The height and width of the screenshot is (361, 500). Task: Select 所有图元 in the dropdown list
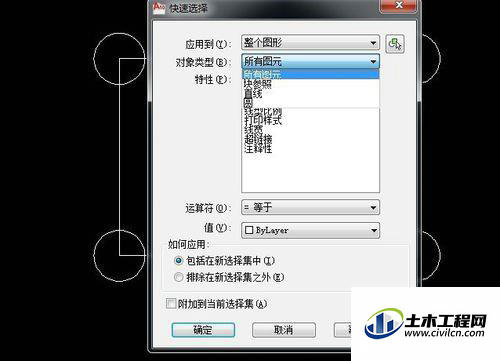(x=310, y=74)
